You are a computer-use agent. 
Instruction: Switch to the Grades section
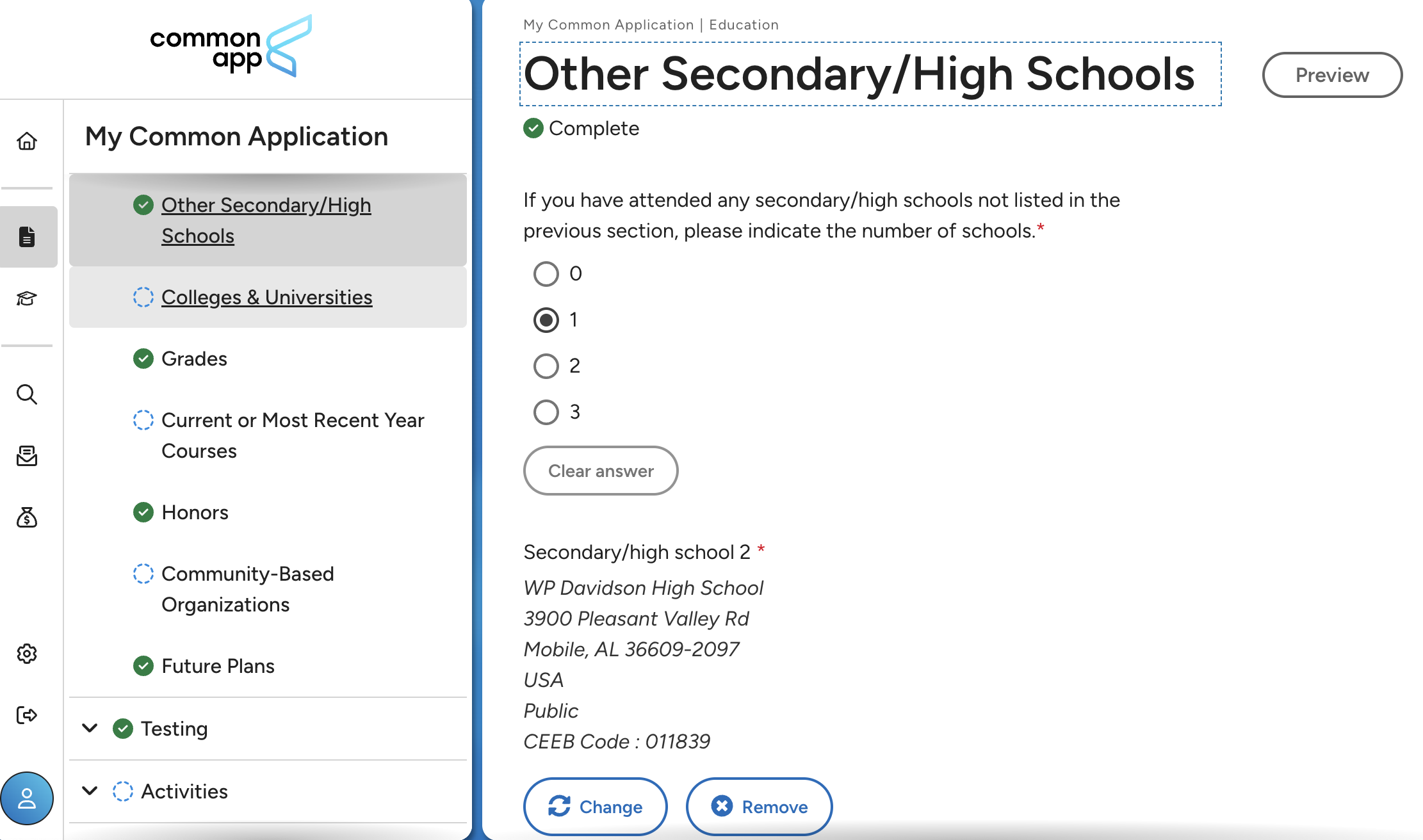point(194,359)
